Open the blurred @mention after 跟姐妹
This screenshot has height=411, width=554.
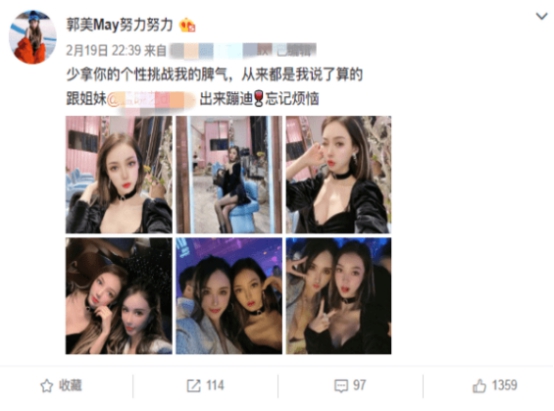coord(151,99)
